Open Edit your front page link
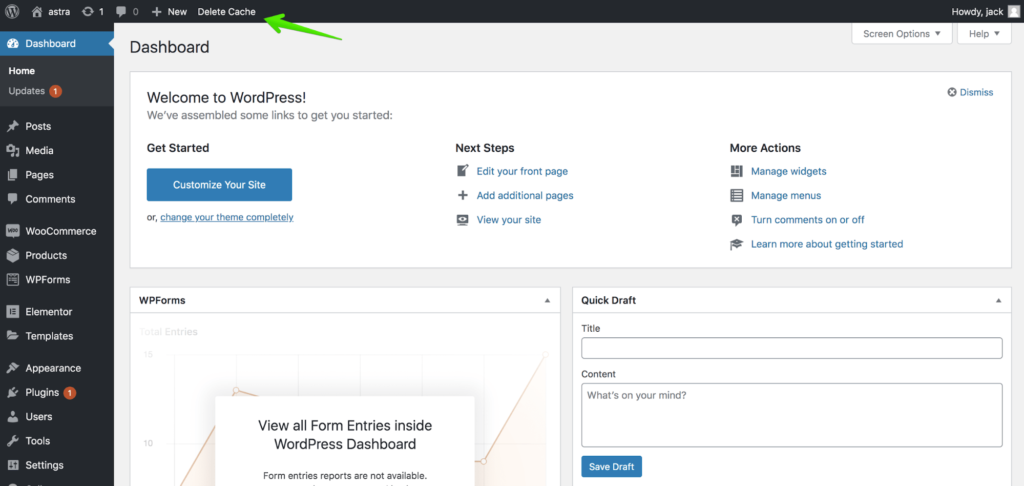This screenshot has height=486, width=1024. tap(522, 171)
